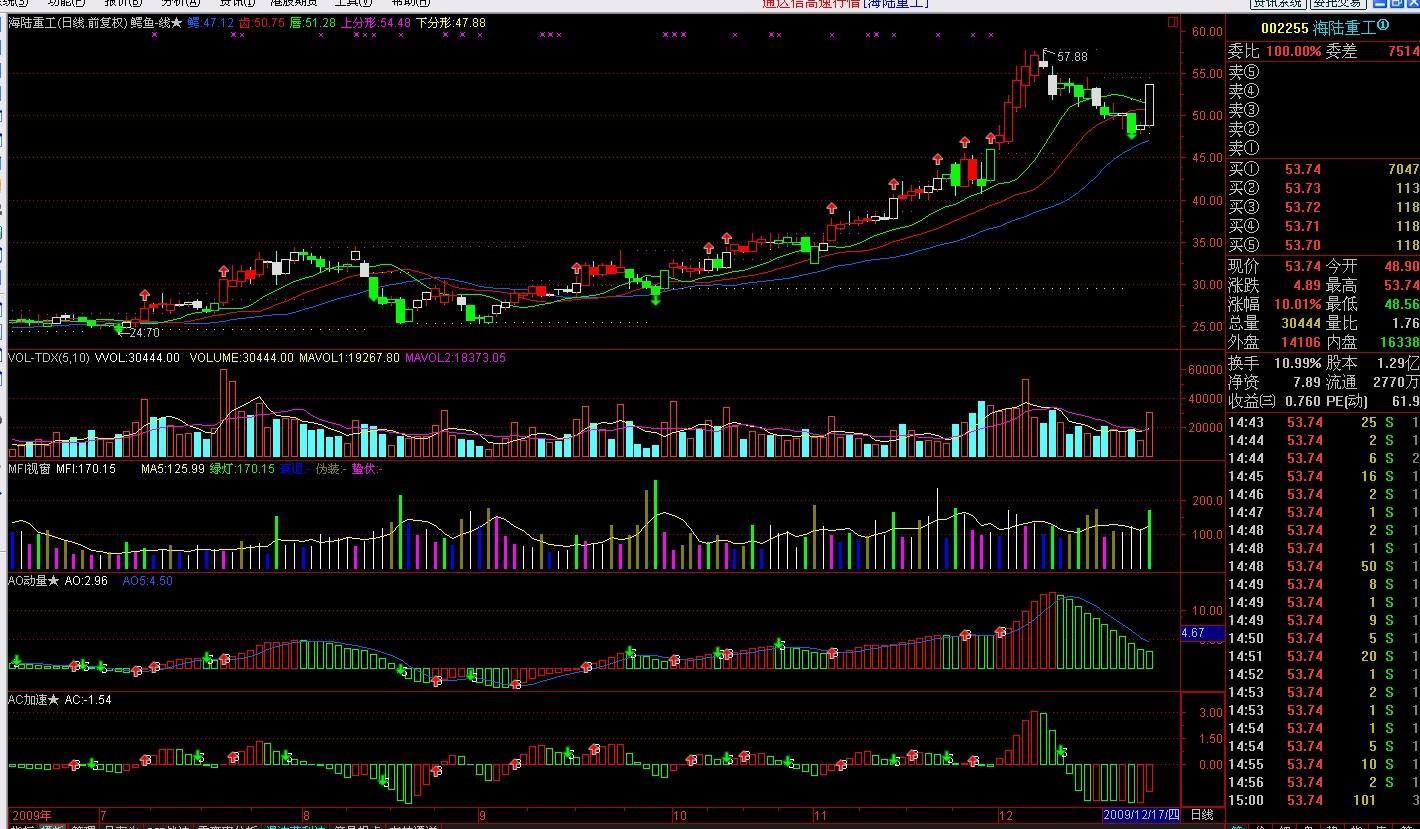Click the first red up arrow in early July
The height and width of the screenshot is (829, 1420).
(x=144, y=295)
